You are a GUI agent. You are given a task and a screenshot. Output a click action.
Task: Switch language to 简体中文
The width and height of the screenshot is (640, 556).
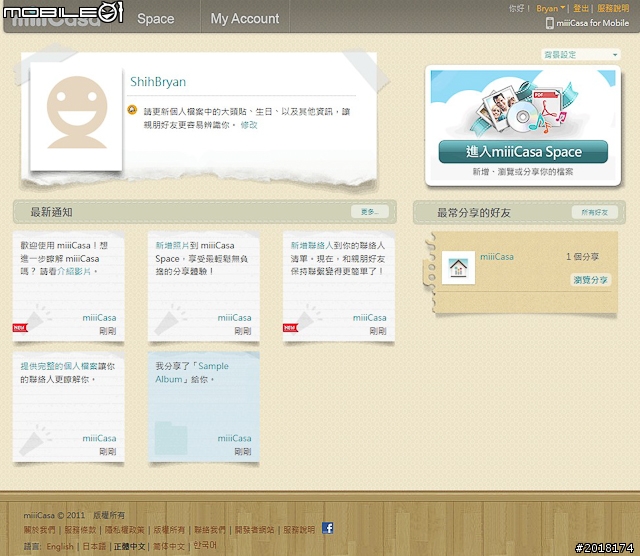point(169,546)
